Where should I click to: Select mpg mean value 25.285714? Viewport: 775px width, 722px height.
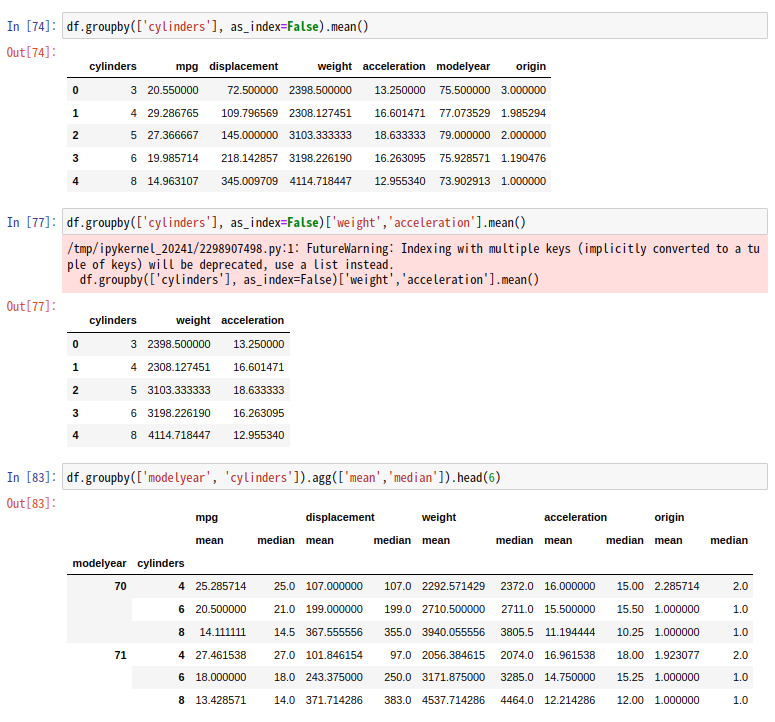point(221,586)
